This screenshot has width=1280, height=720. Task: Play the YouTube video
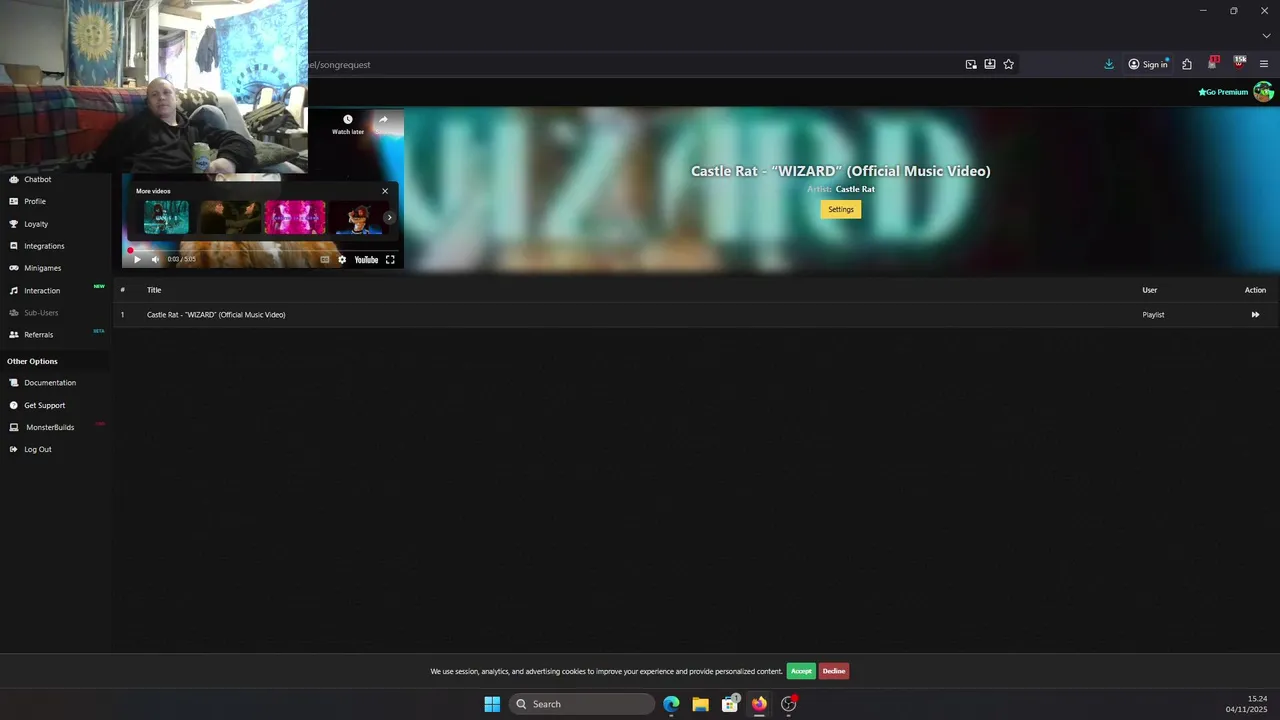pyautogui.click(x=137, y=259)
